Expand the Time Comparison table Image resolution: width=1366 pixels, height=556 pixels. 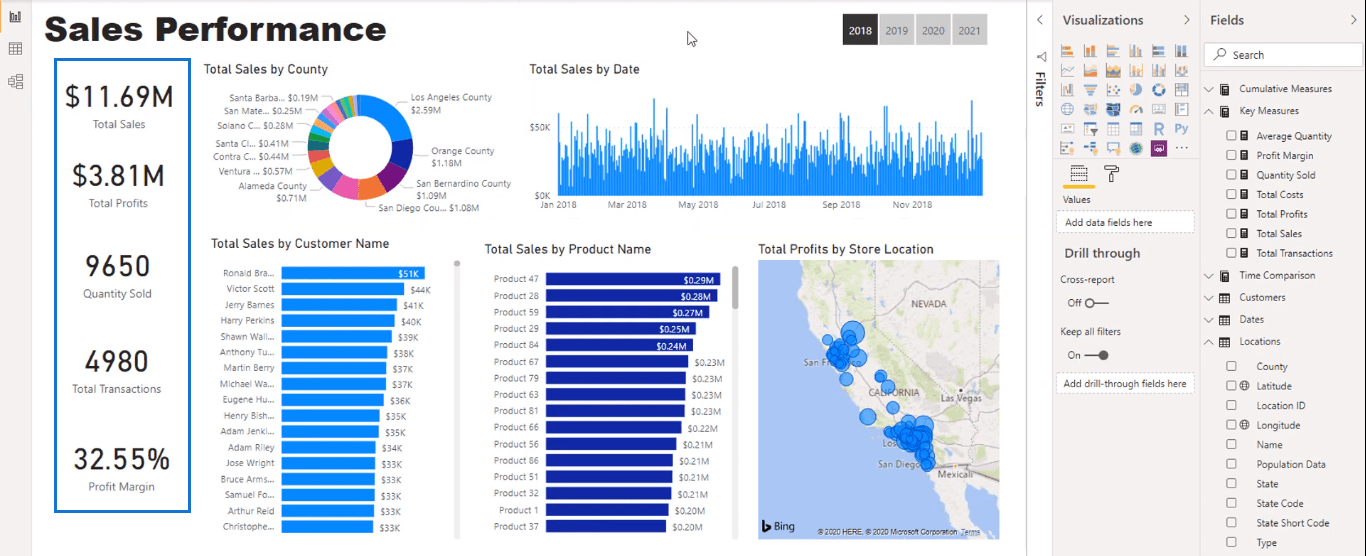pyautogui.click(x=1209, y=275)
